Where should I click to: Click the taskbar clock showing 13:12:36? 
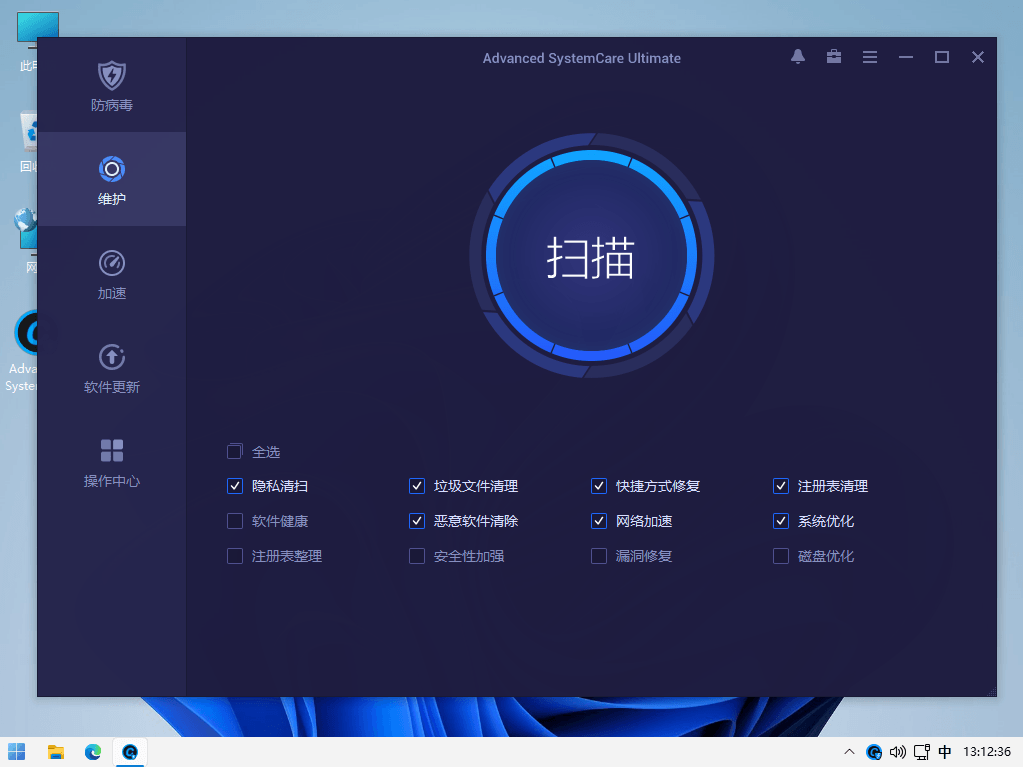click(x=986, y=752)
